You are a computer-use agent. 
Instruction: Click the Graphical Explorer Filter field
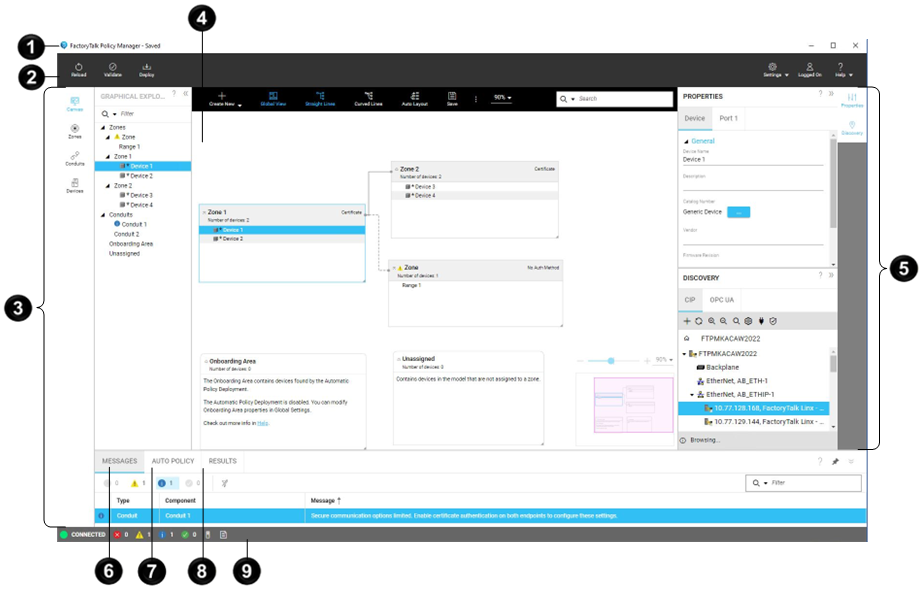click(144, 113)
